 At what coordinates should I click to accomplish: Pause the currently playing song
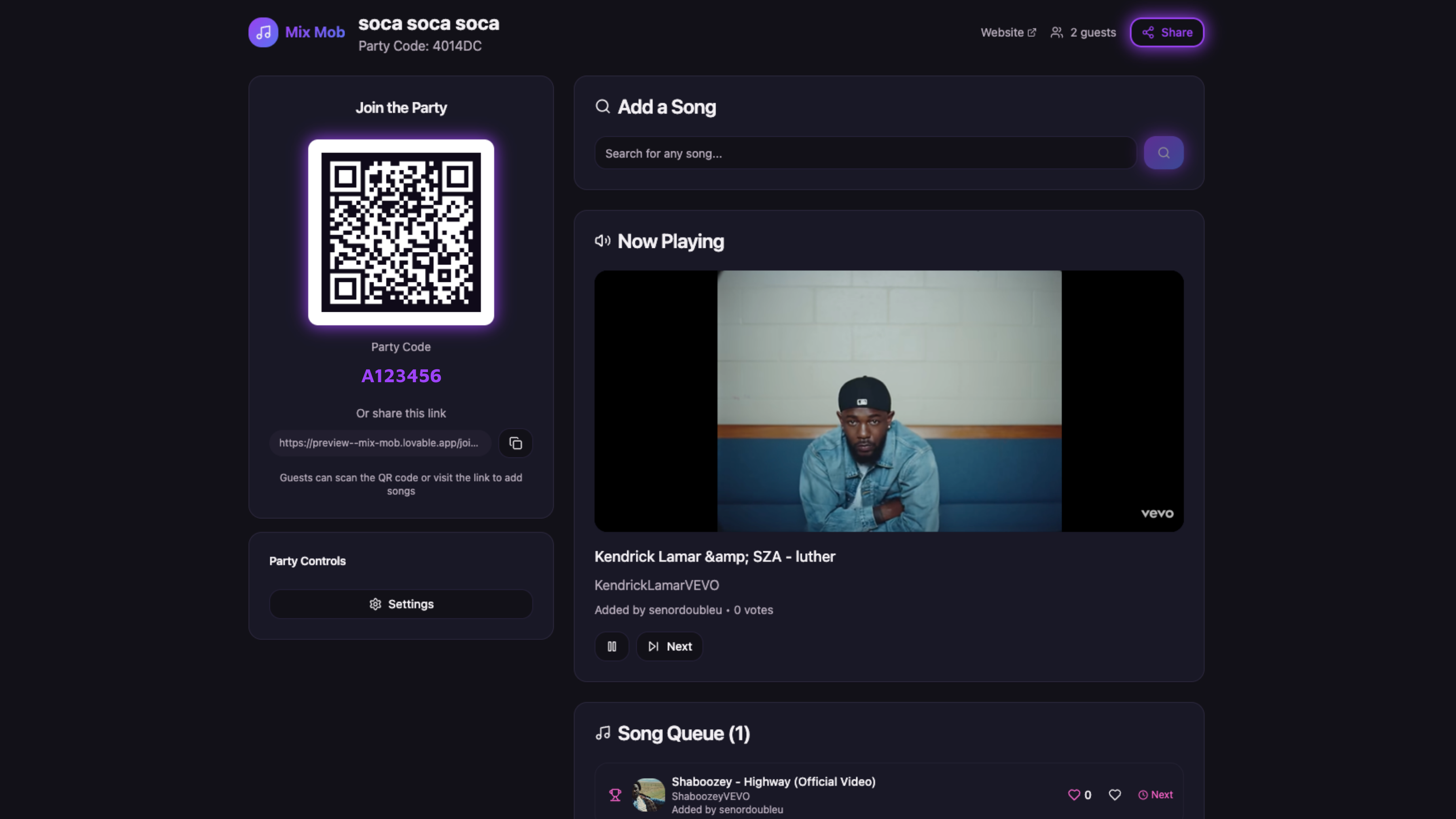pos(612,647)
